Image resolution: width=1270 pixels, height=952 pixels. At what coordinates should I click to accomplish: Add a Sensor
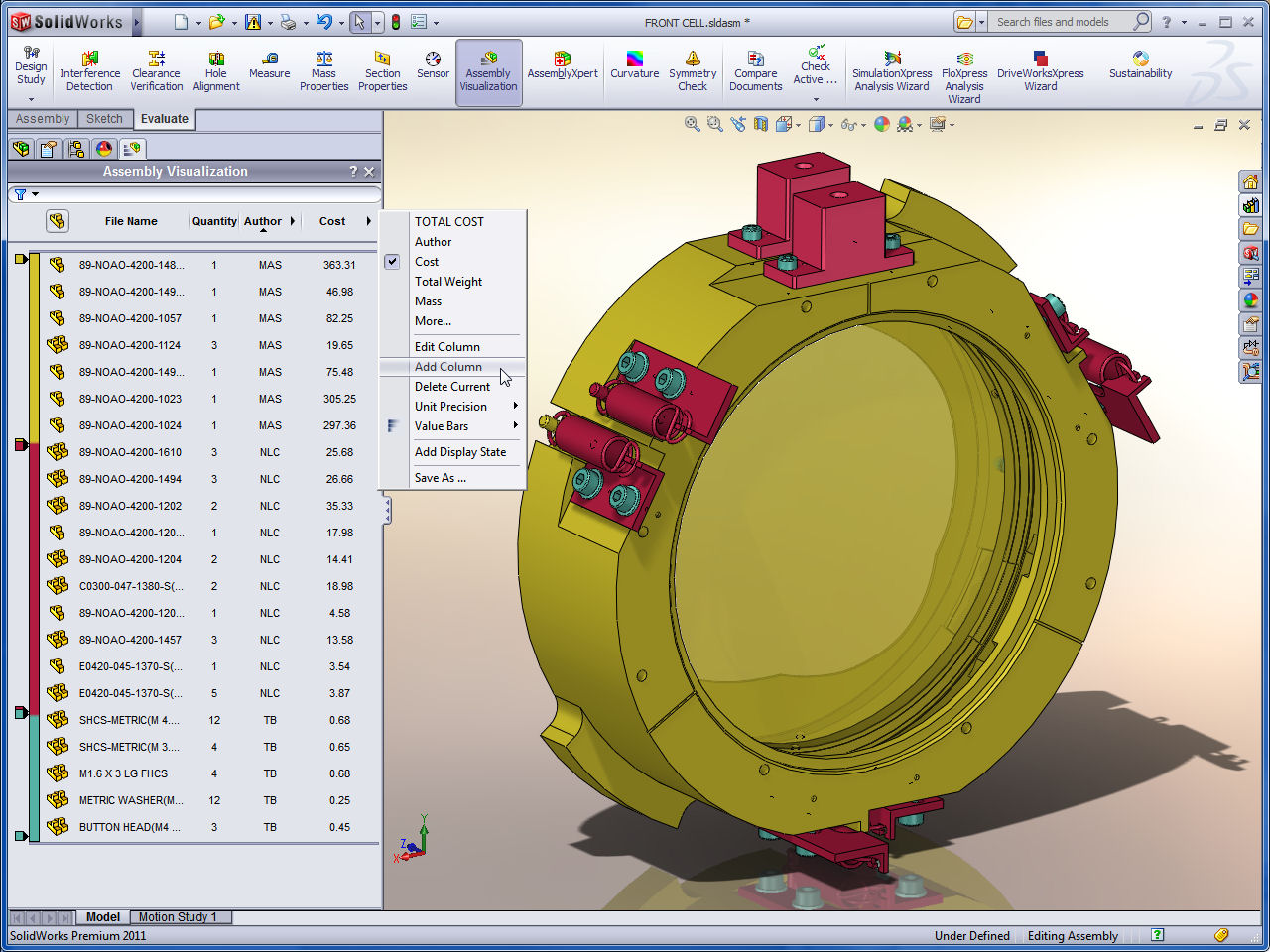click(433, 65)
